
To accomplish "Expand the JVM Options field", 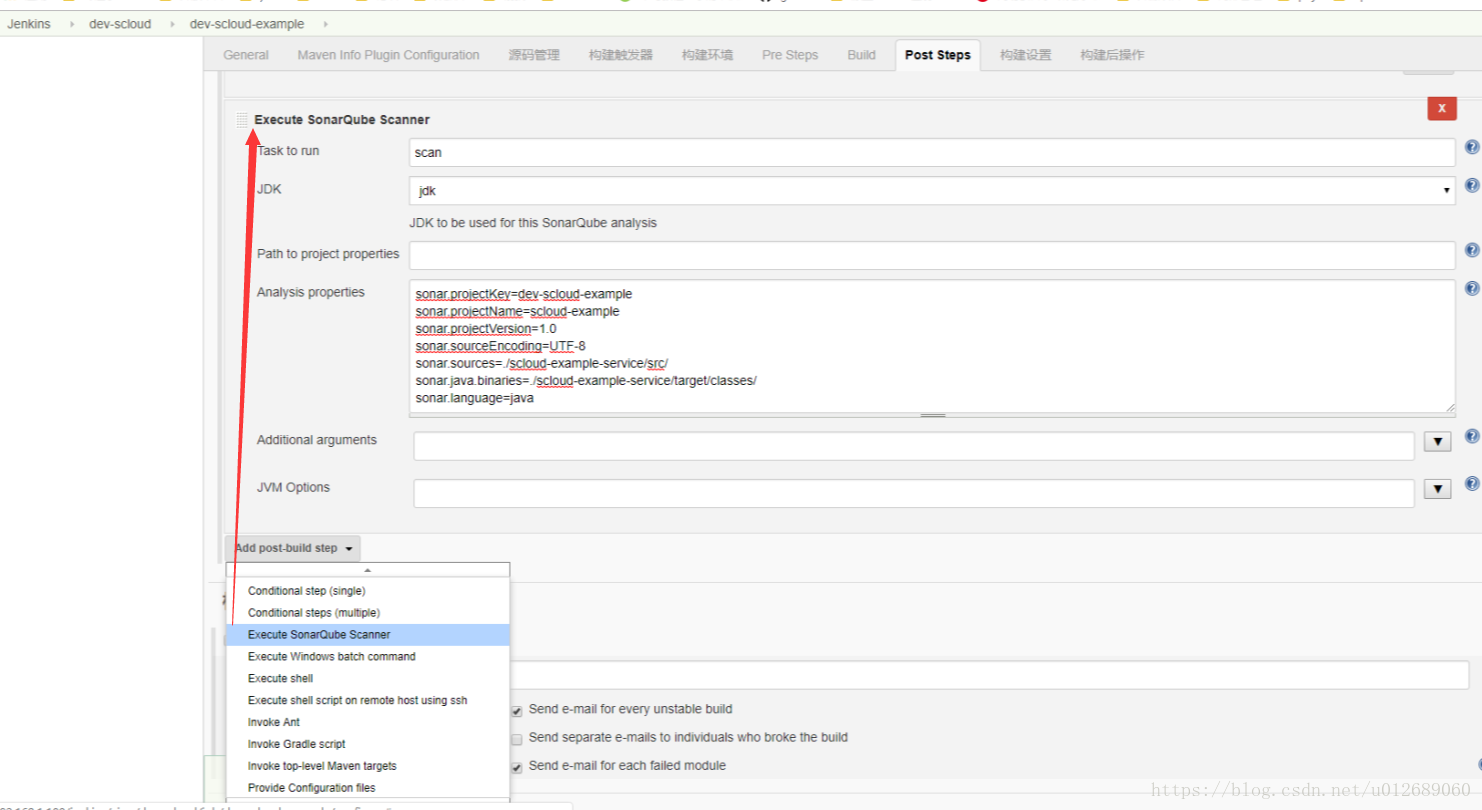I will tap(1437, 489).
